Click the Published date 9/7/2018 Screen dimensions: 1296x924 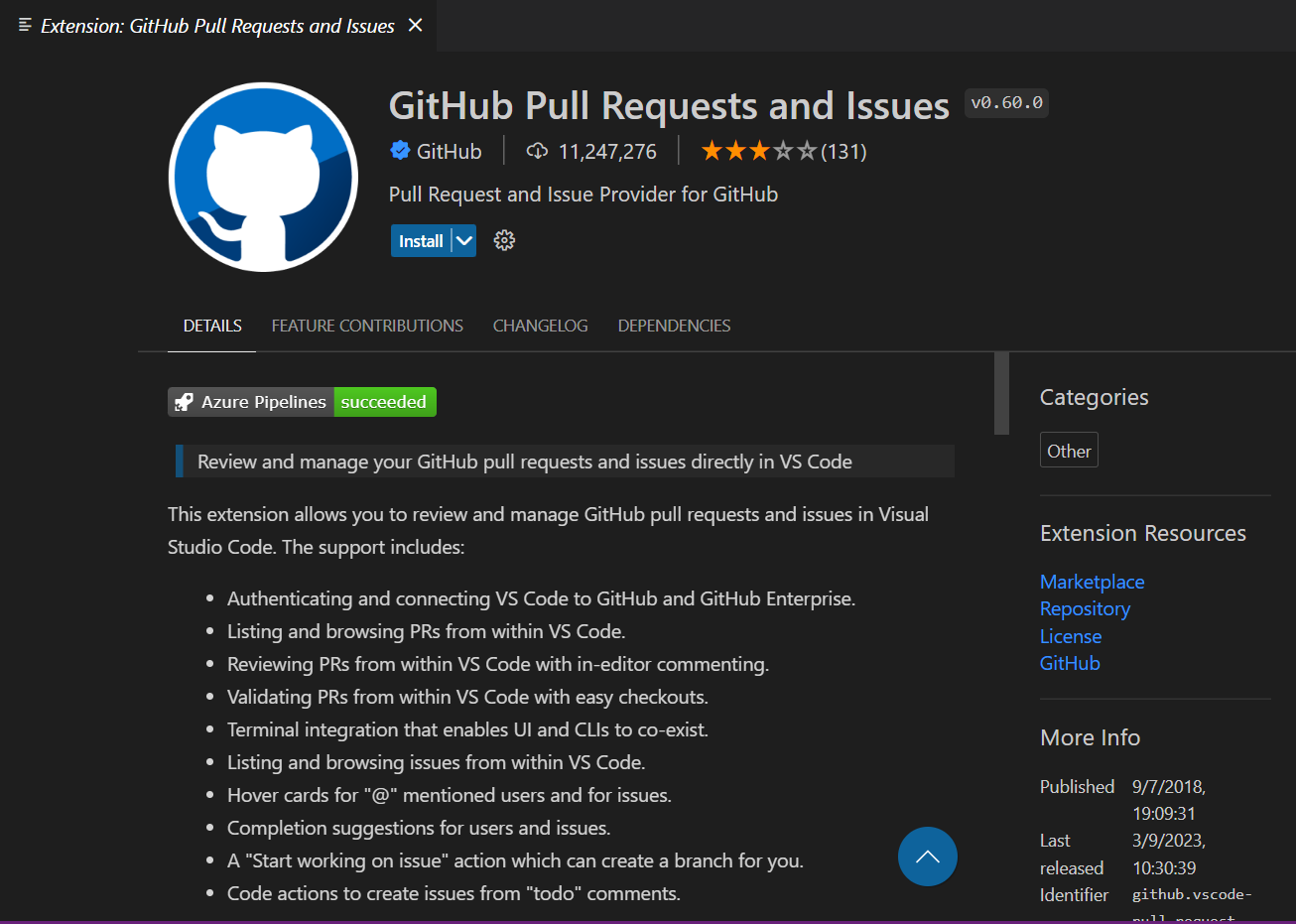tap(1169, 800)
